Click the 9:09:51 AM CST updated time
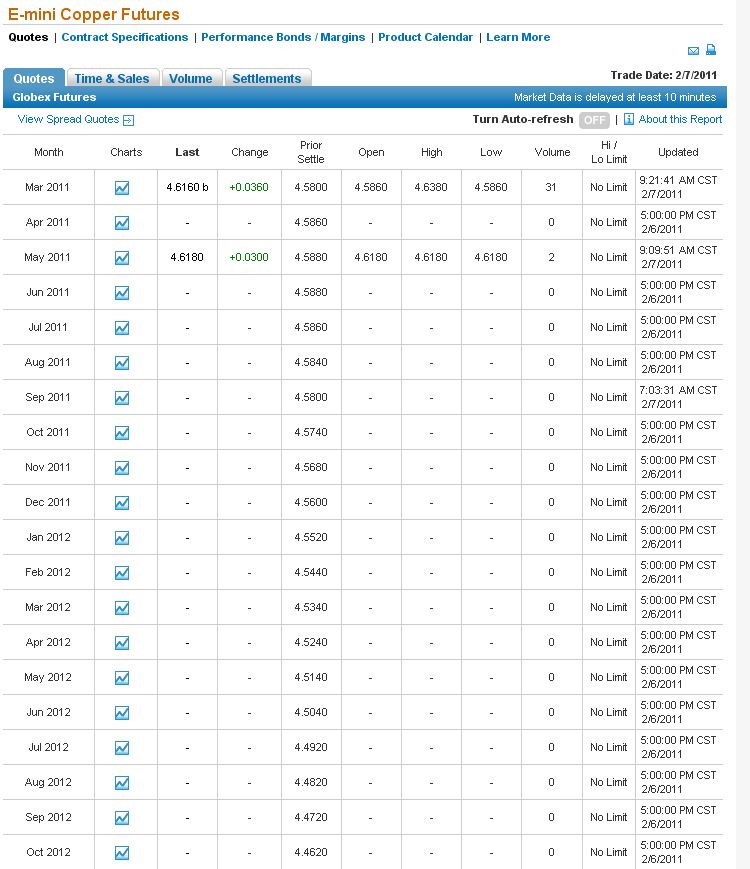The image size is (750, 869). [678, 250]
